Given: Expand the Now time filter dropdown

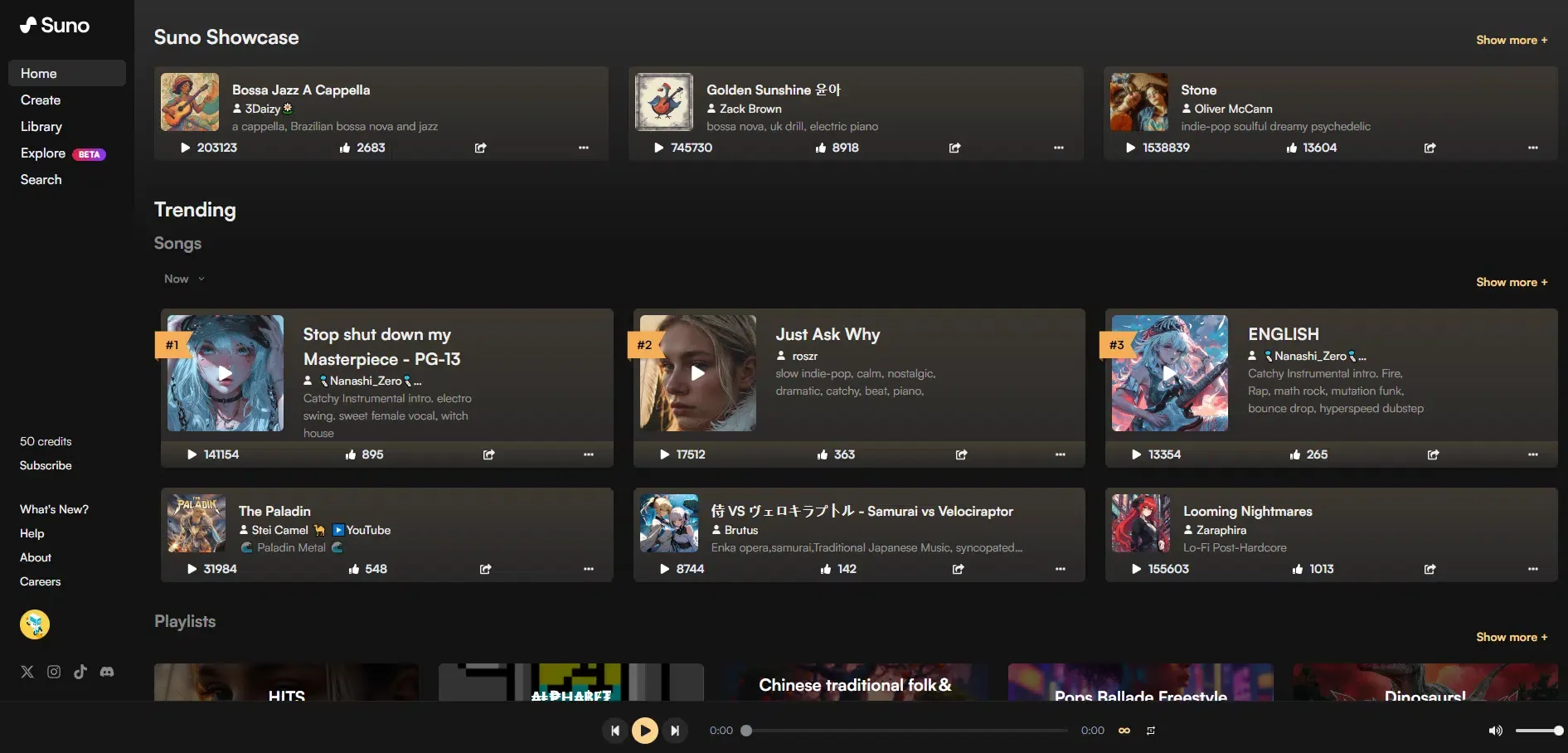Looking at the screenshot, I should pyautogui.click(x=184, y=279).
